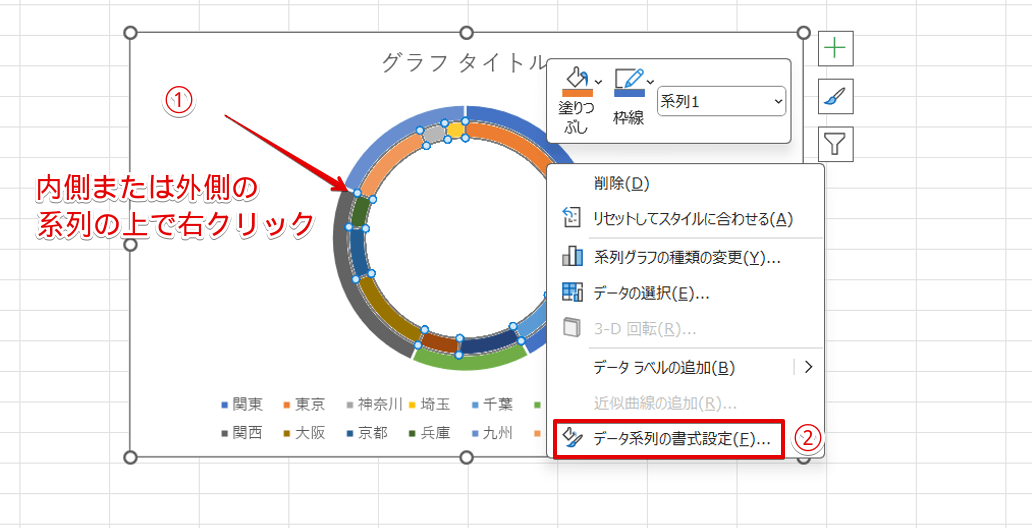
Task: Expand the 塗りつぶし dropdown arrow
Action: tap(598, 81)
